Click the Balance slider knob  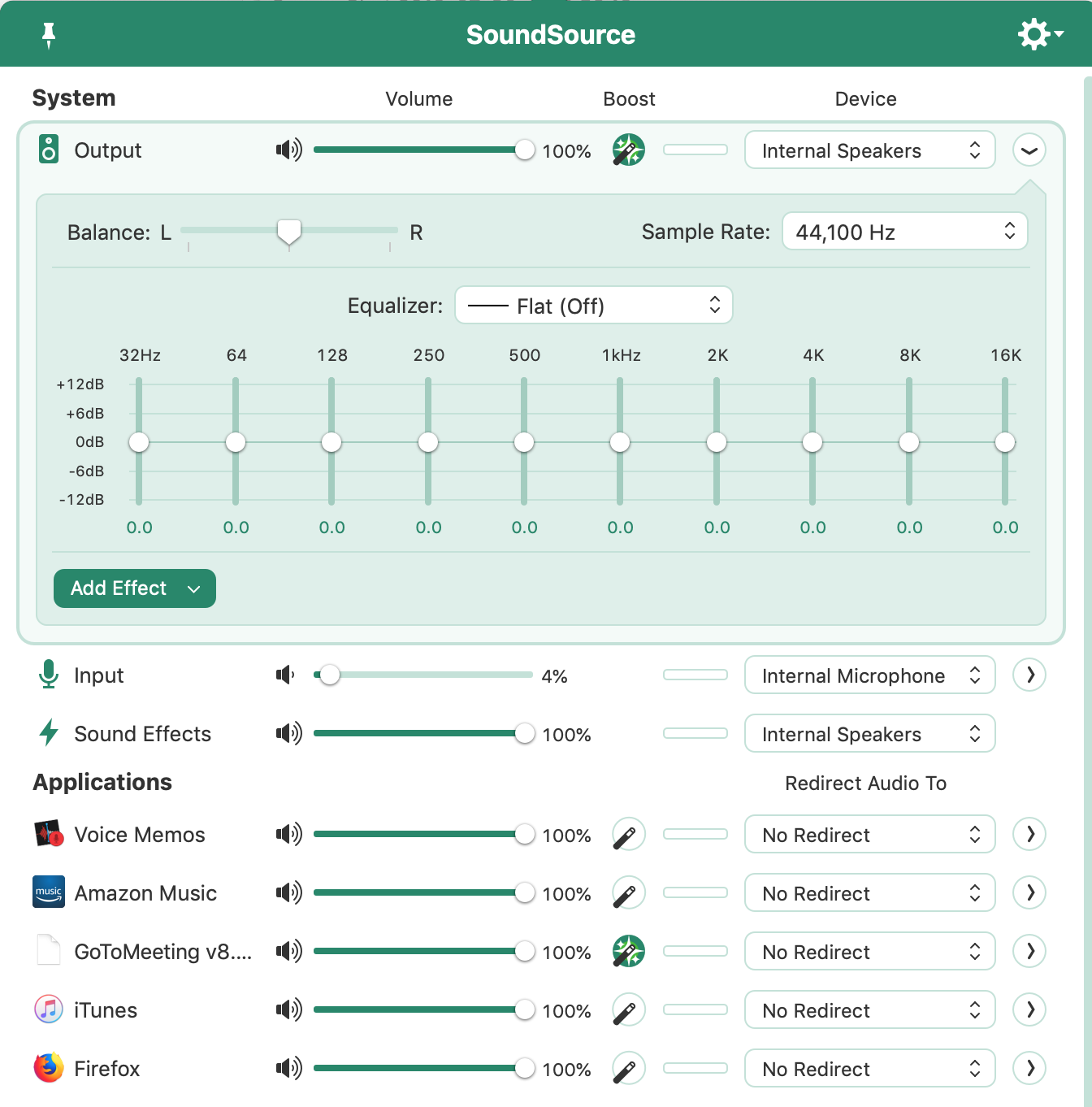(x=289, y=232)
